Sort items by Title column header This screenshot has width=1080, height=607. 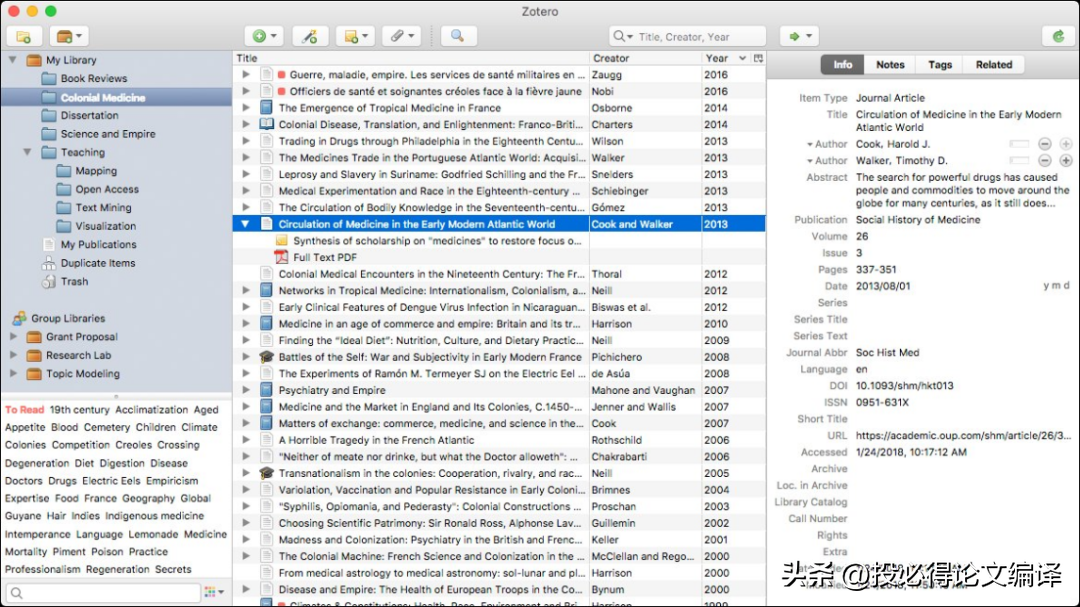[x=411, y=59]
